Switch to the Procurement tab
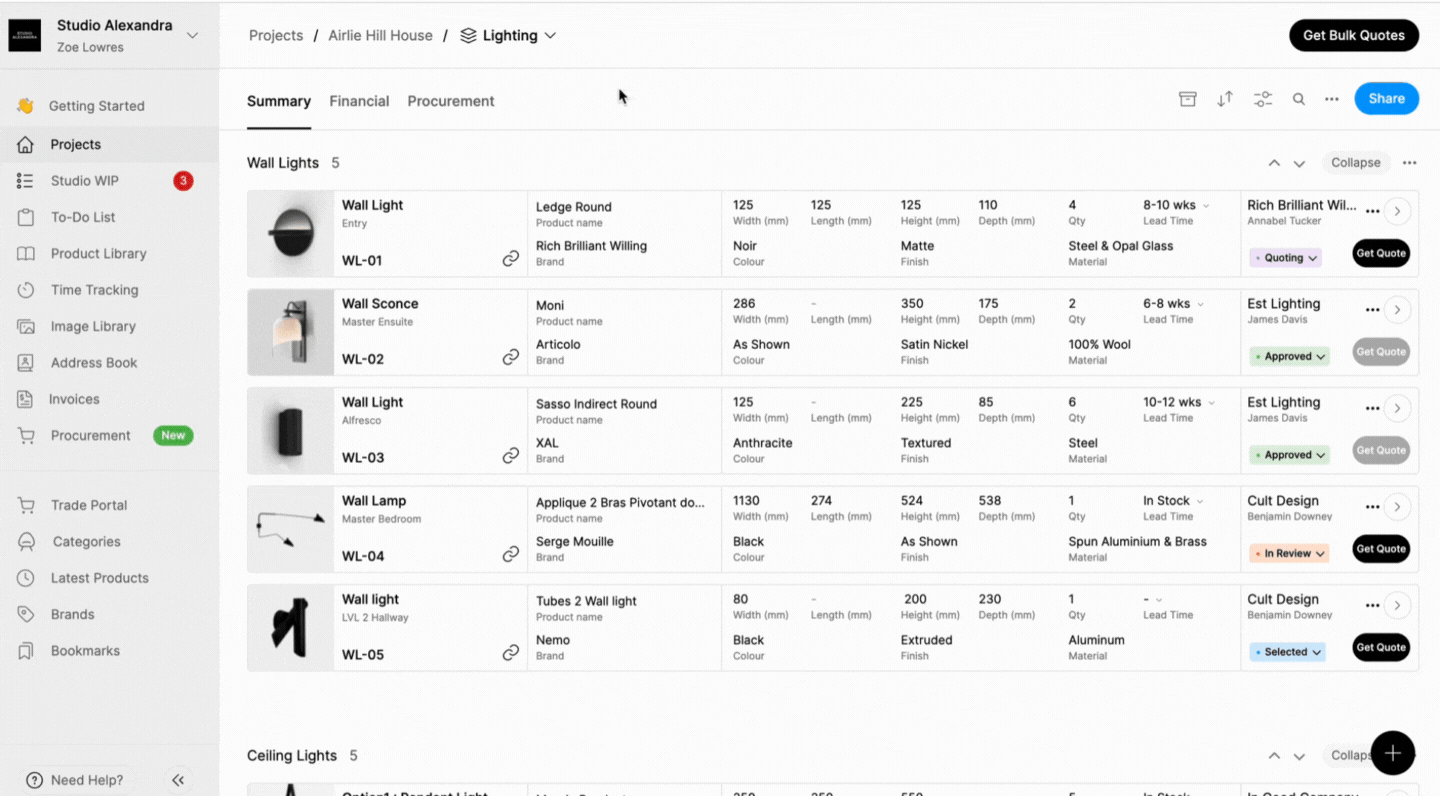 451,101
